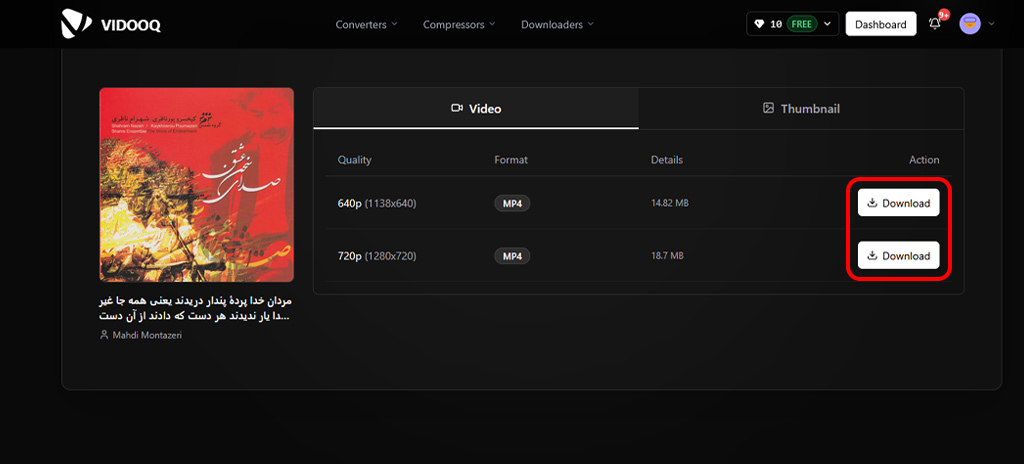Expand the Compressors menu
This screenshot has height=464, width=1024.
(x=459, y=24)
